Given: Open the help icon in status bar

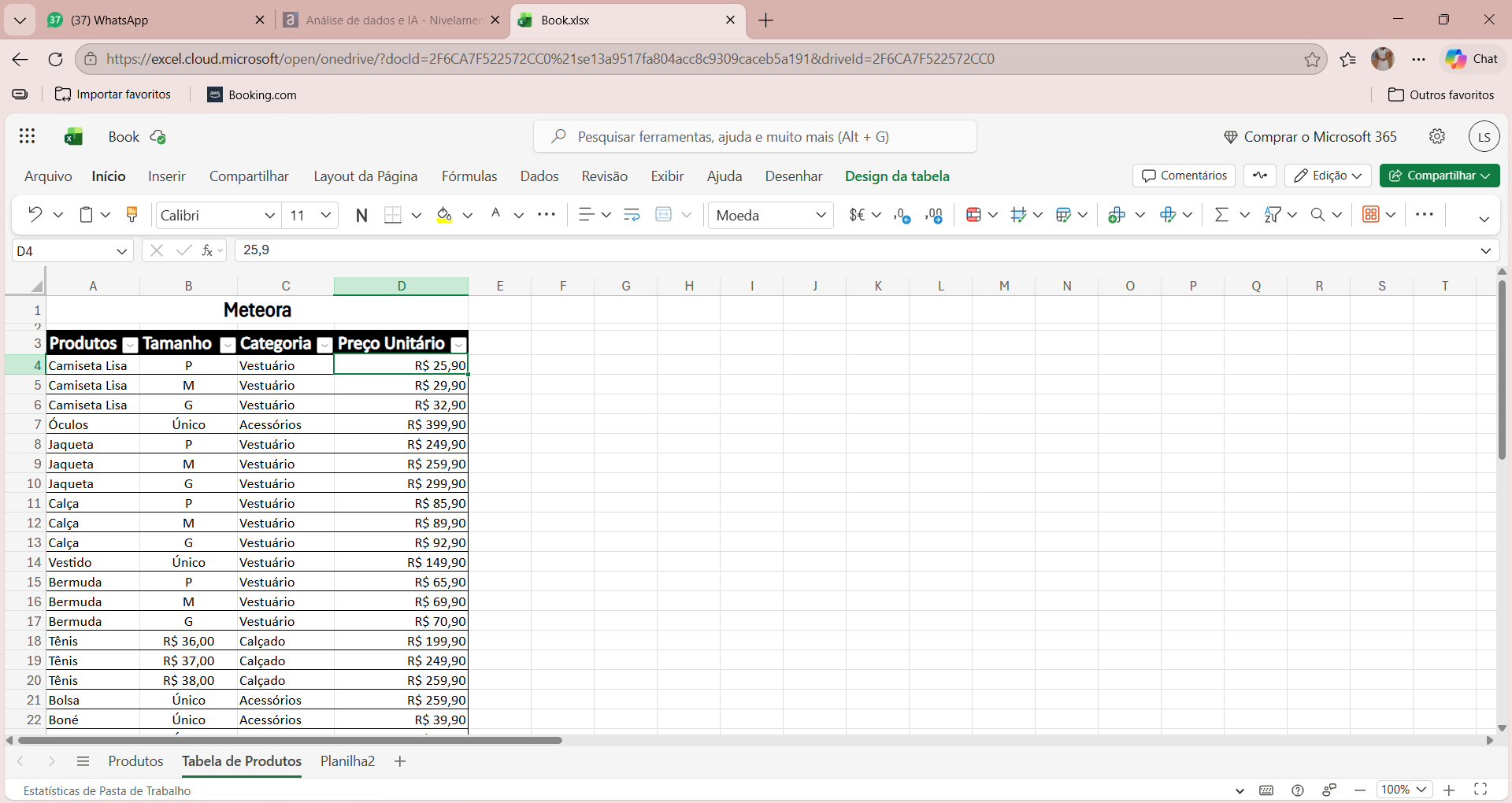Looking at the screenshot, I should click(1298, 790).
